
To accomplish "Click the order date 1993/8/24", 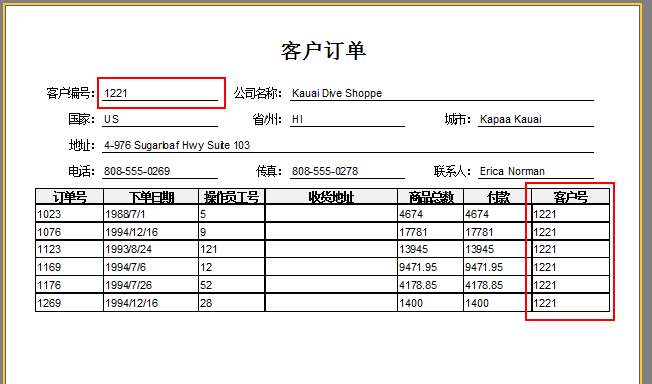I will click(128, 249).
